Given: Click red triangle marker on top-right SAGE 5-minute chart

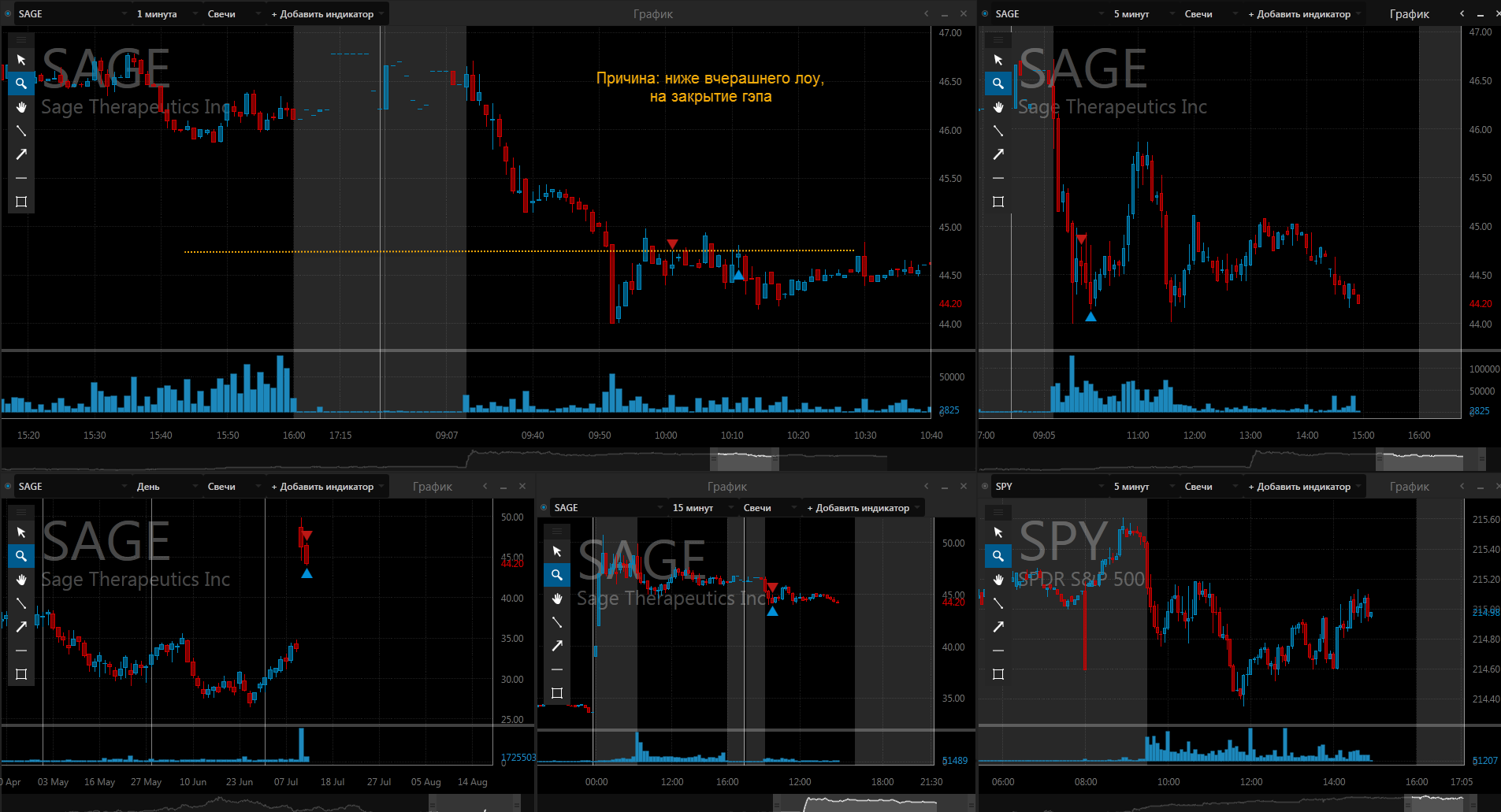Looking at the screenshot, I should (x=1082, y=238).
